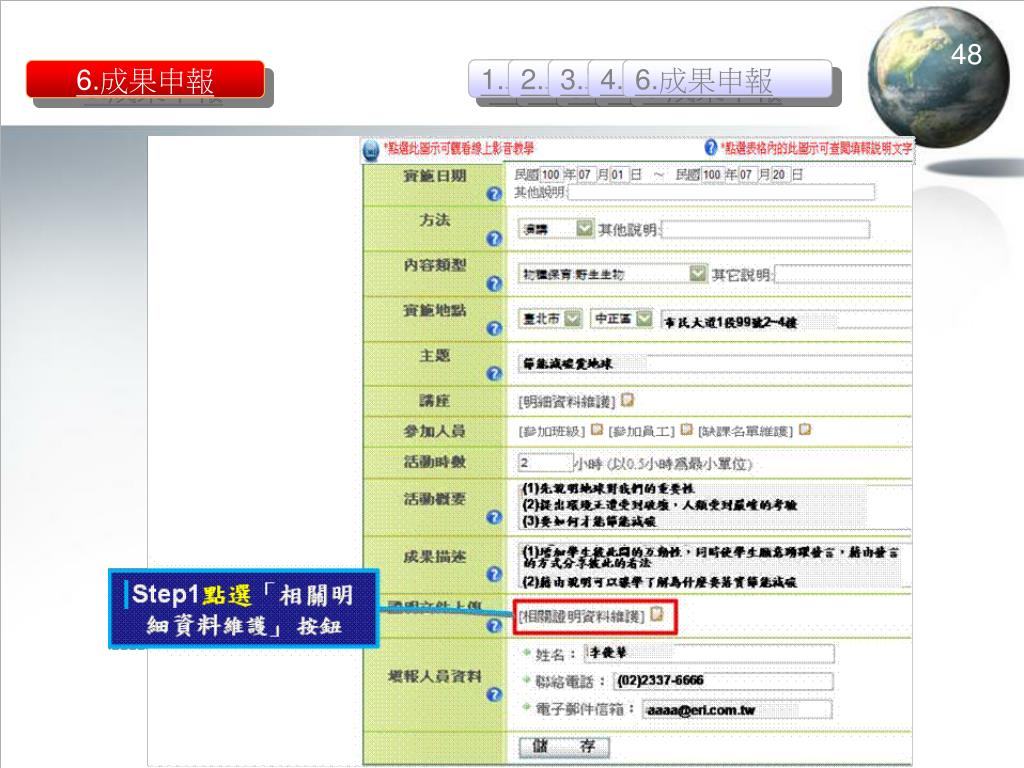1024x768 pixels.
Task: Click the 主題 text field
Action: (714, 363)
